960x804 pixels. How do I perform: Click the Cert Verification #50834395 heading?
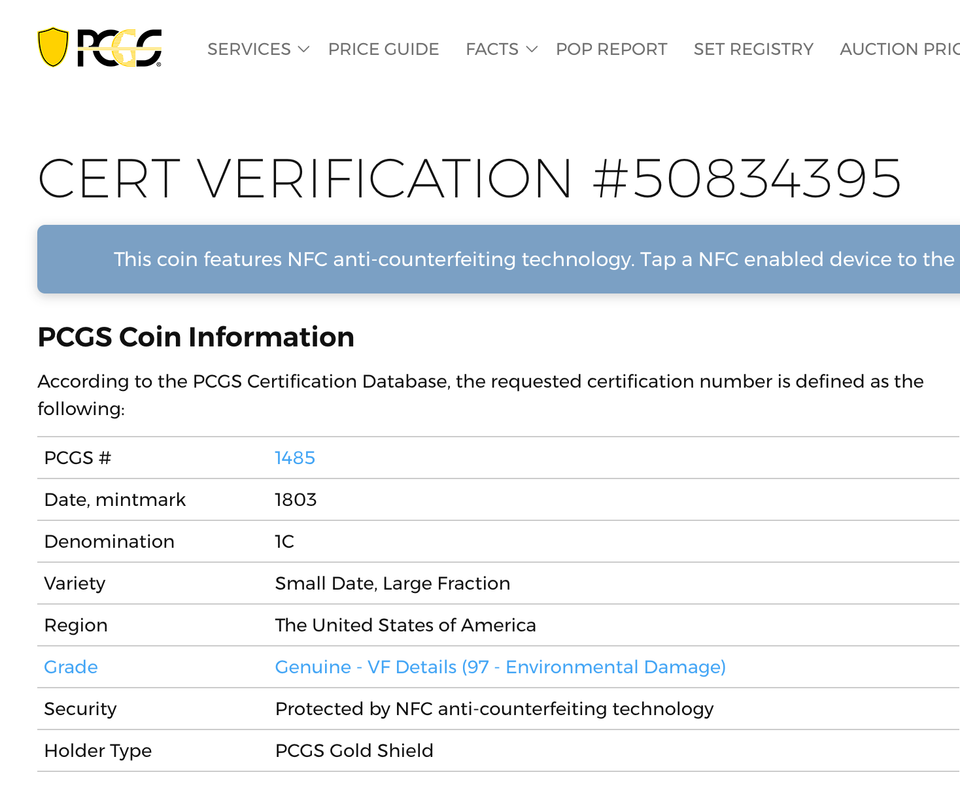coord(469,178)
